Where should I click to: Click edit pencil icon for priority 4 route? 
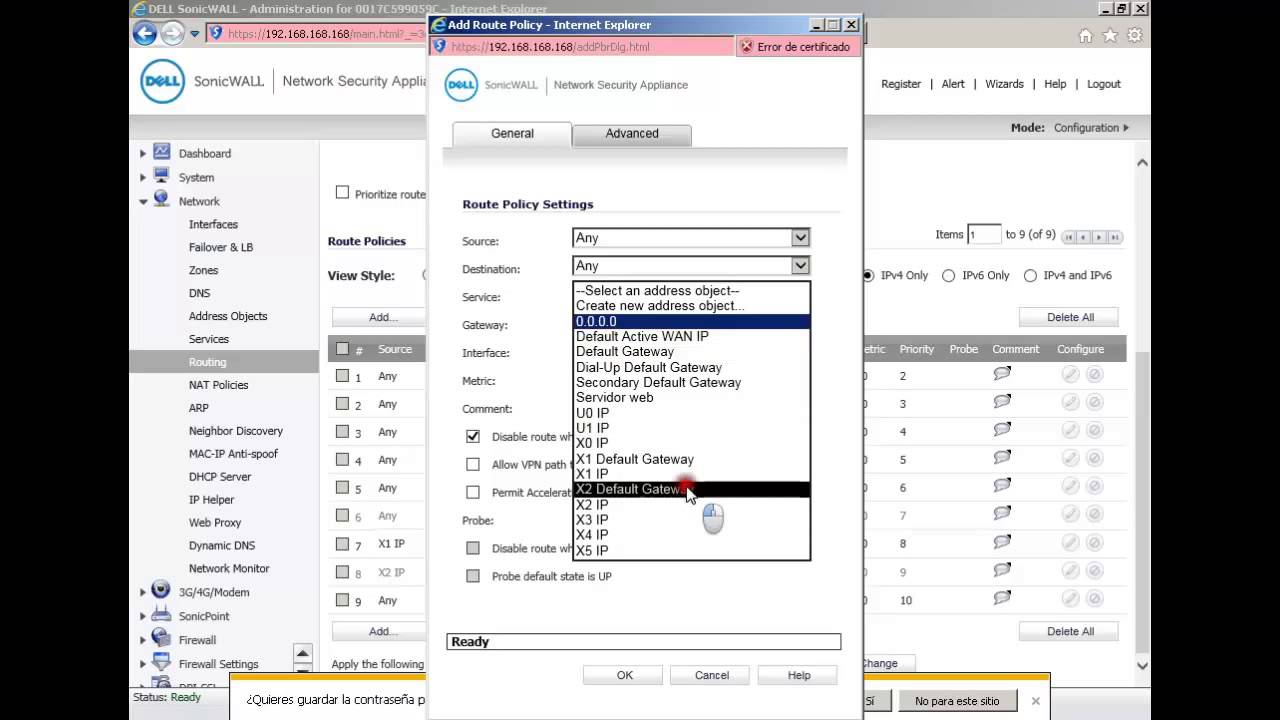tap(1070, 430)
